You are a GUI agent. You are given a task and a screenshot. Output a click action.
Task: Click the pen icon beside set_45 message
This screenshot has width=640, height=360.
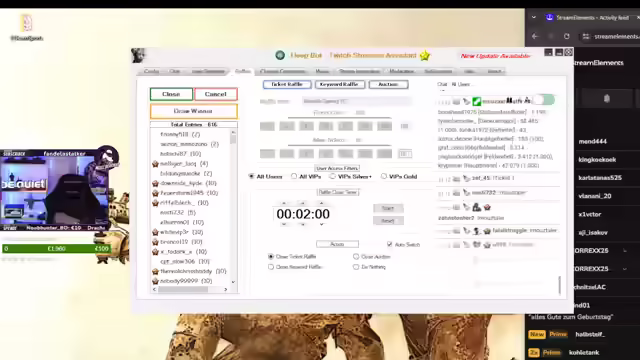pos(467,178)
